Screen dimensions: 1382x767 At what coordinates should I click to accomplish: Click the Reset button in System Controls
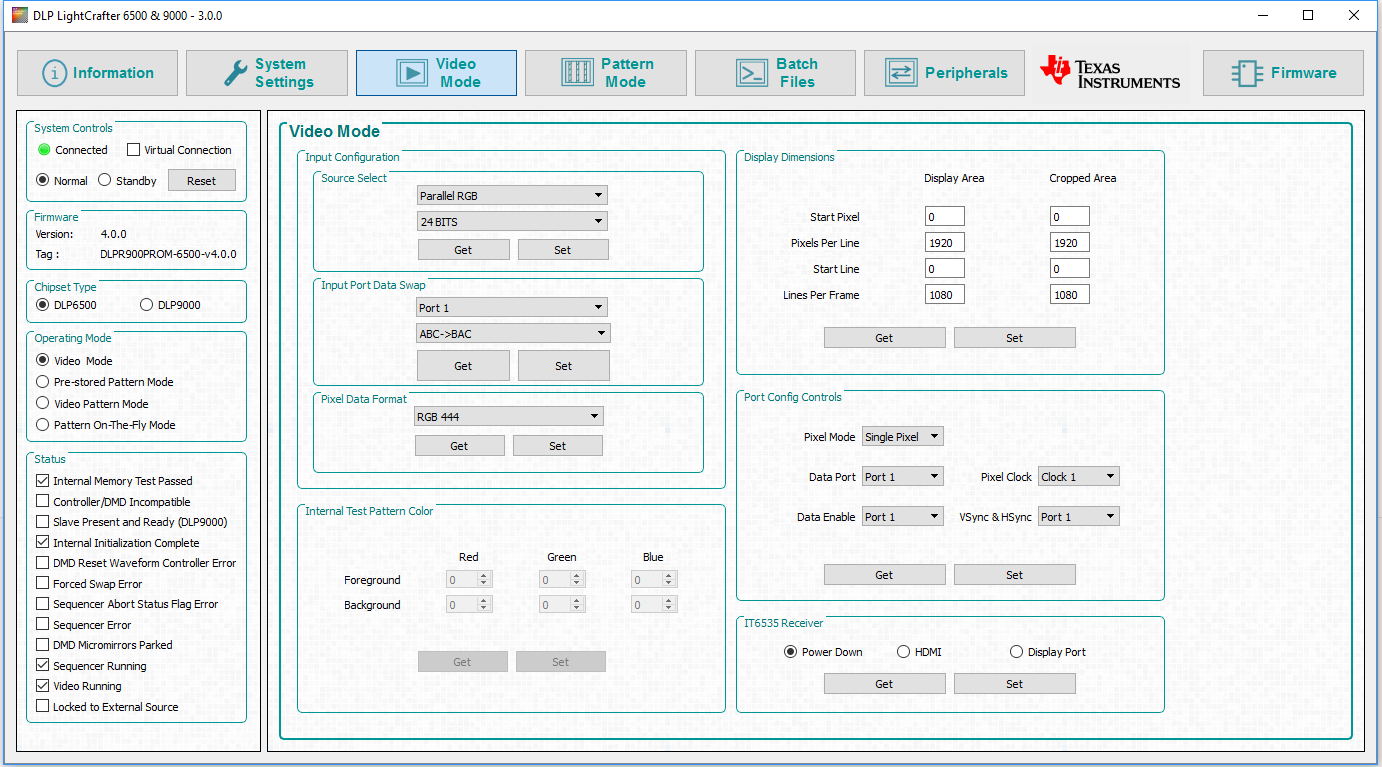click(x=201, y=181)
